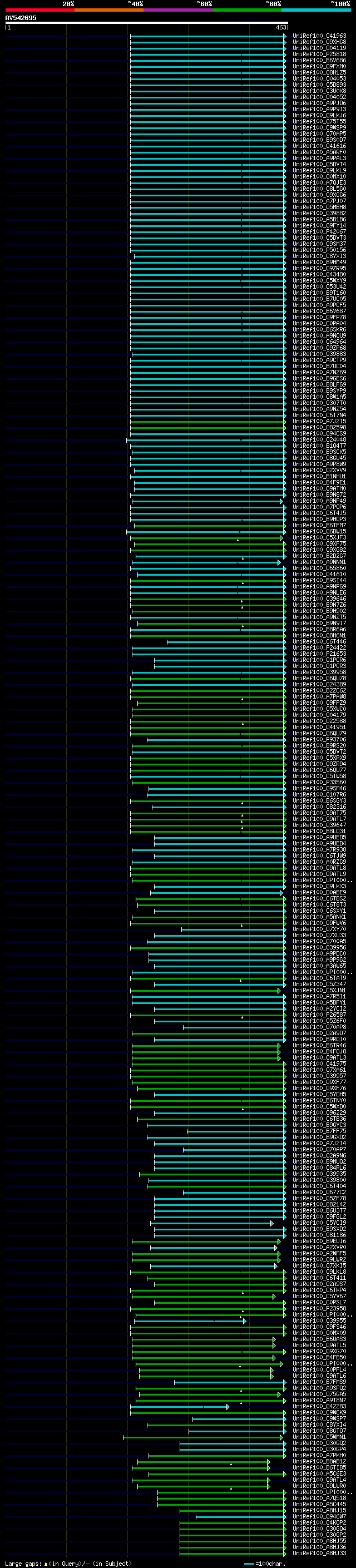The height and width of the screenshot is (1568, 356).
Task: Select hit label UniRef100_A7PAW8
Action: (319, 696)
